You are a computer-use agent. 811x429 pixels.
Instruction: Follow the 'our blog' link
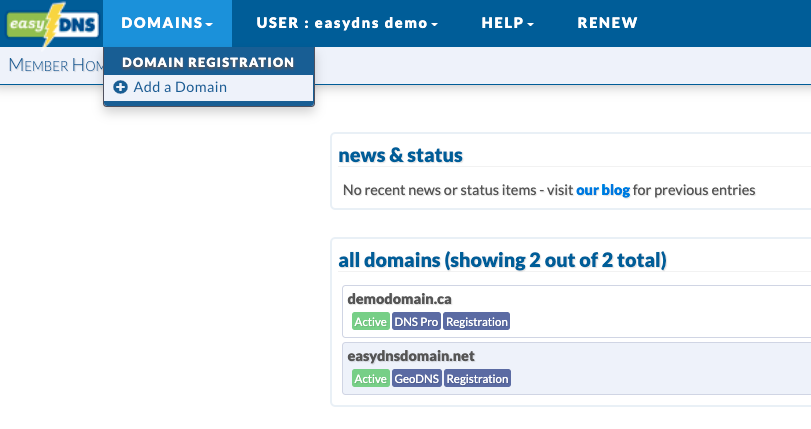603,190
